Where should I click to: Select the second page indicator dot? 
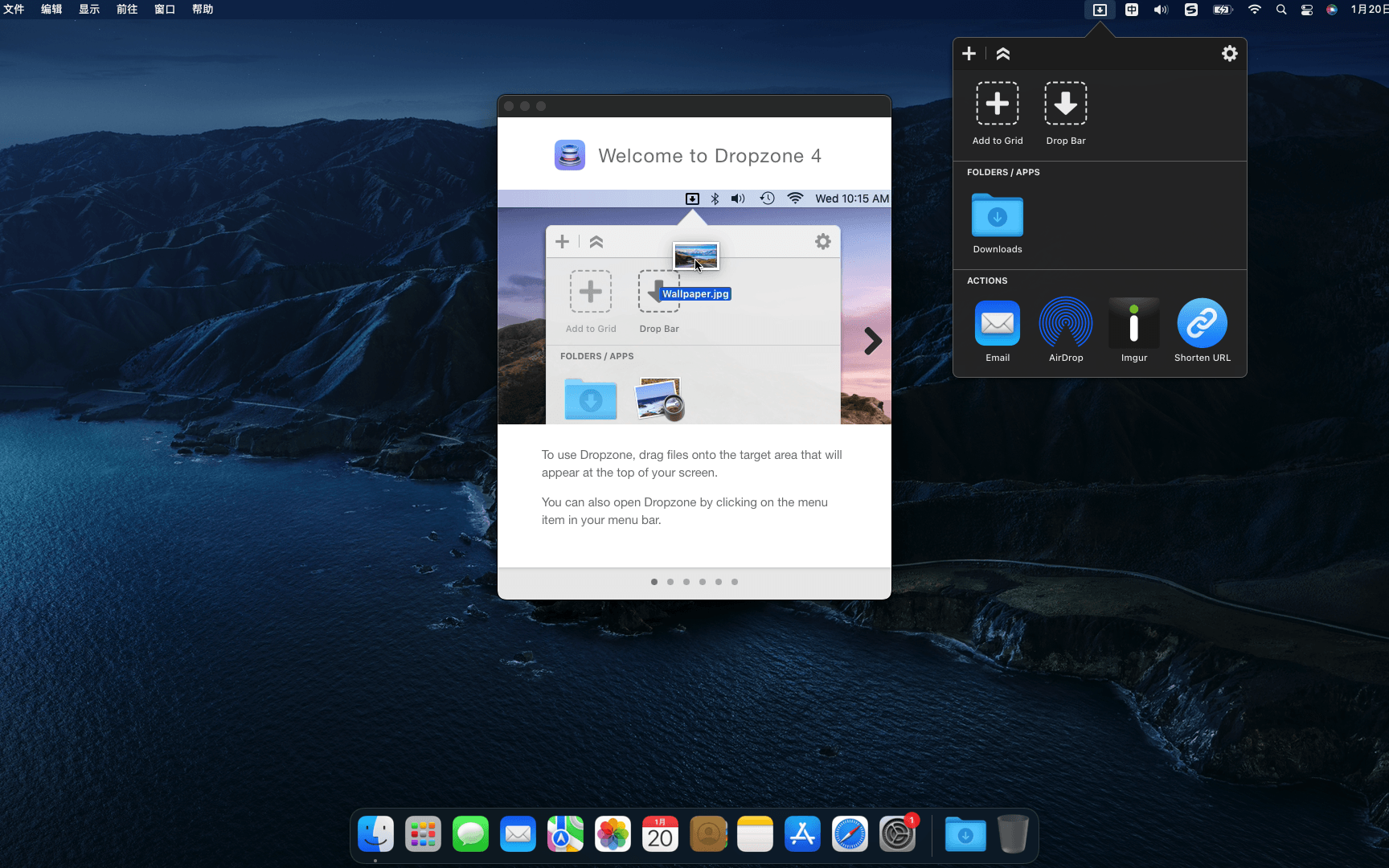pos(670,582)
